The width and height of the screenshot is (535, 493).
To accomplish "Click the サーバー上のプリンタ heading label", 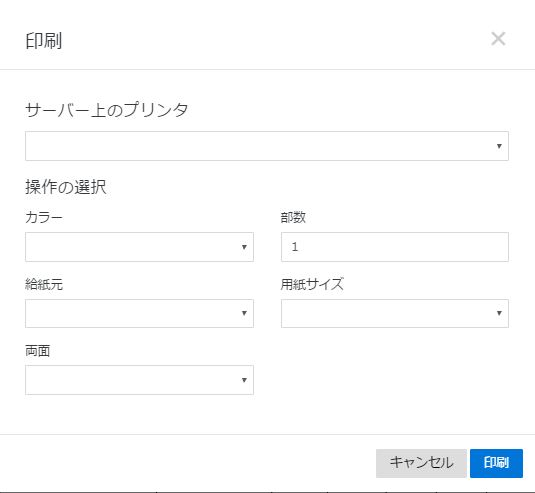I will click(x=107, y=110).
